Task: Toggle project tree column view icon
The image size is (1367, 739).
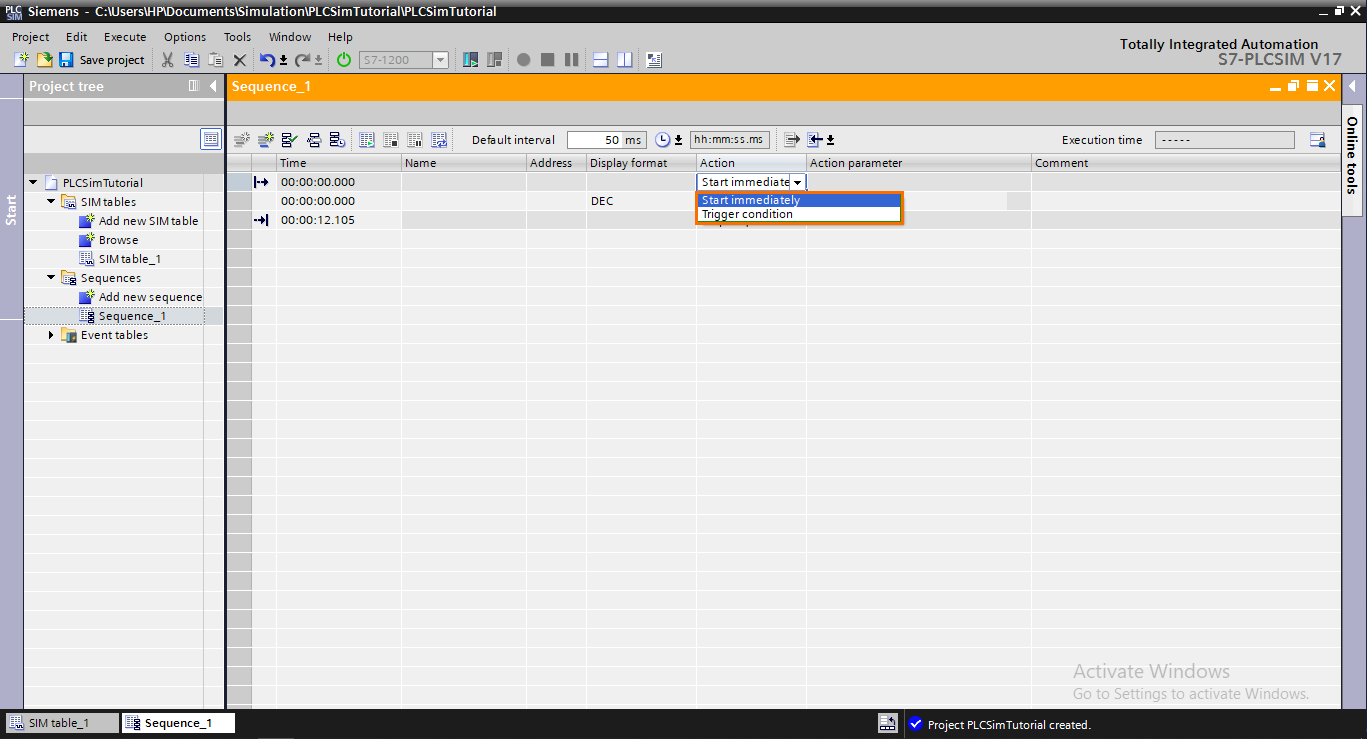Action: point(194,86)
